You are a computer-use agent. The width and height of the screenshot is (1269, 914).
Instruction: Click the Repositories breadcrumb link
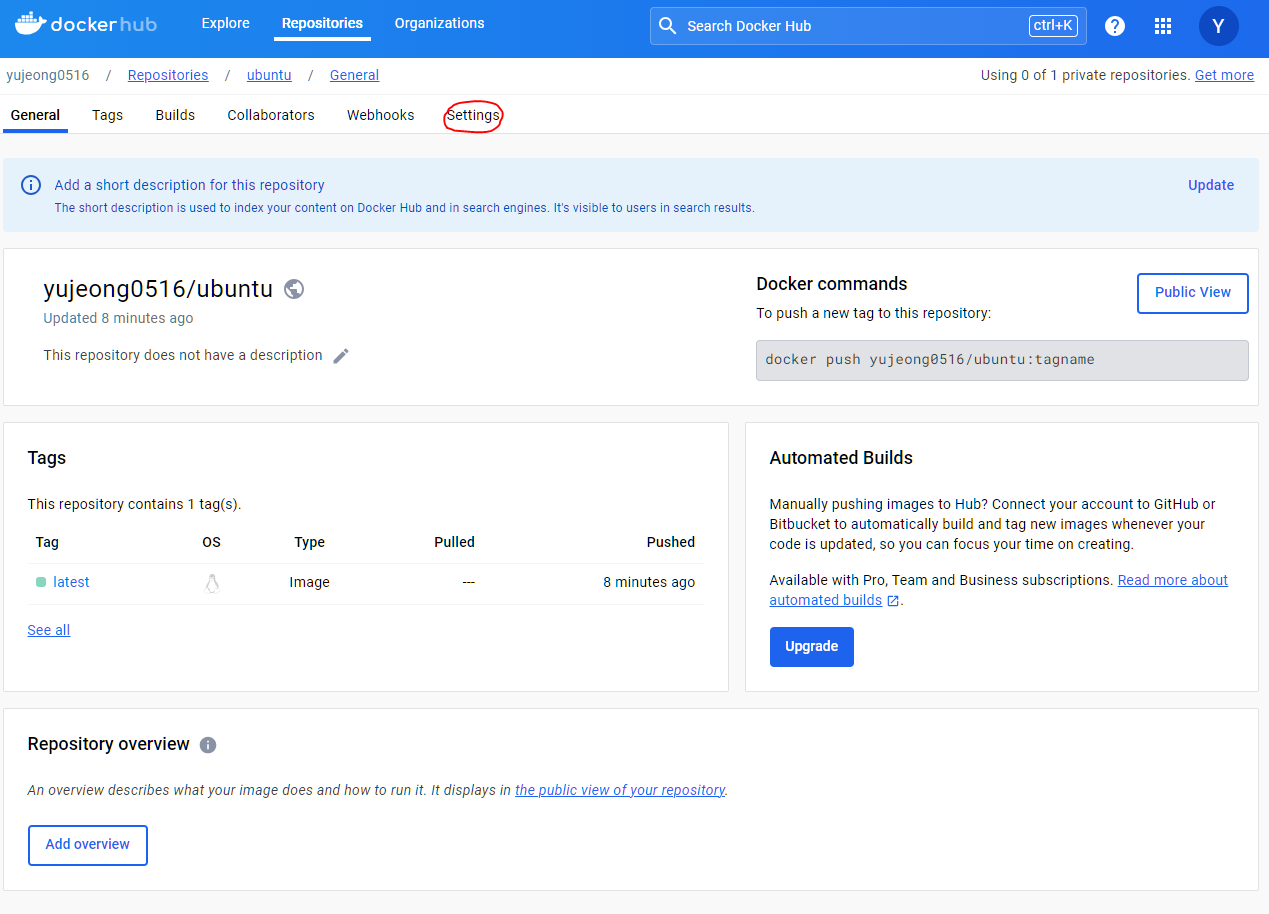168,75
